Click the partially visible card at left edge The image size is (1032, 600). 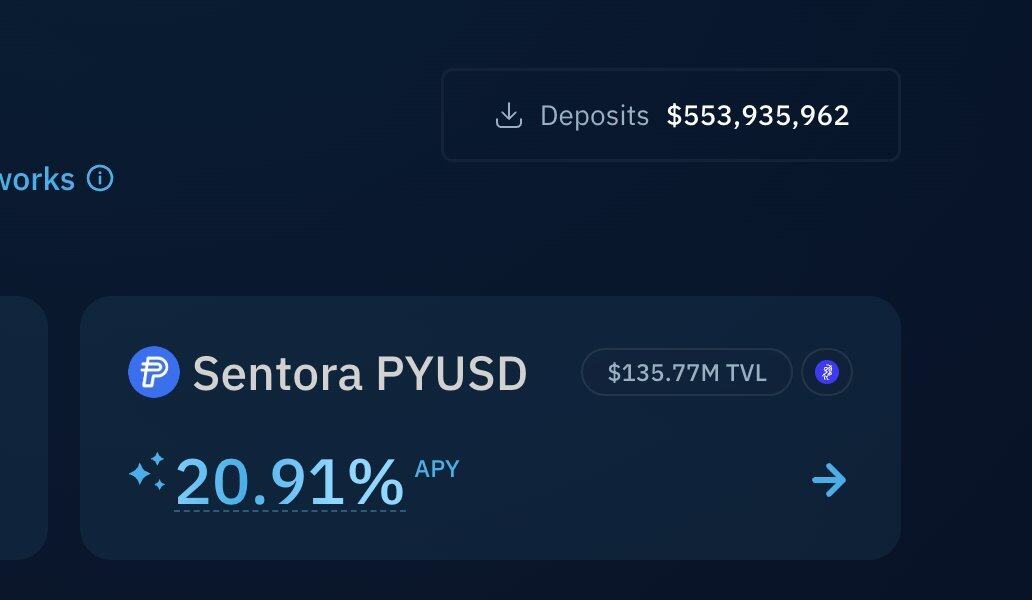click(24, 428)
